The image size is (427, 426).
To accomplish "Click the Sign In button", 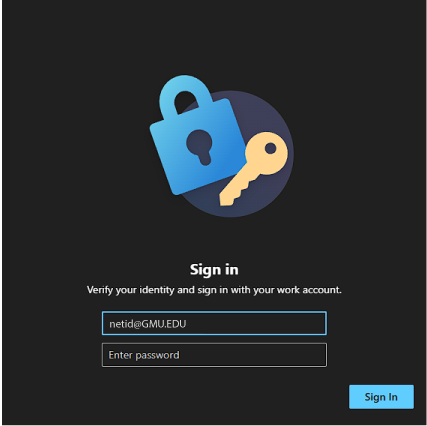I will 381,397.
